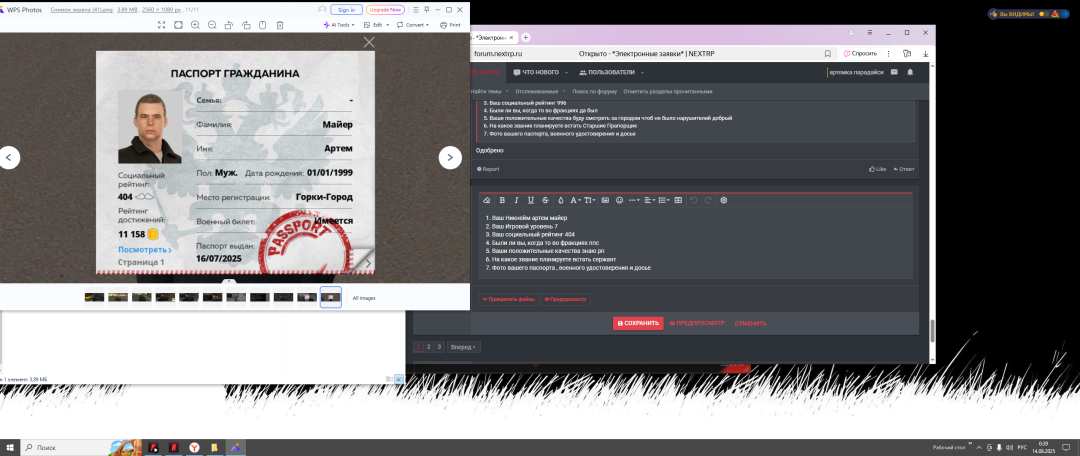The image size is (1080, 456).
Task: Open the WPS Photos hamburger menu
Action: 415,10
